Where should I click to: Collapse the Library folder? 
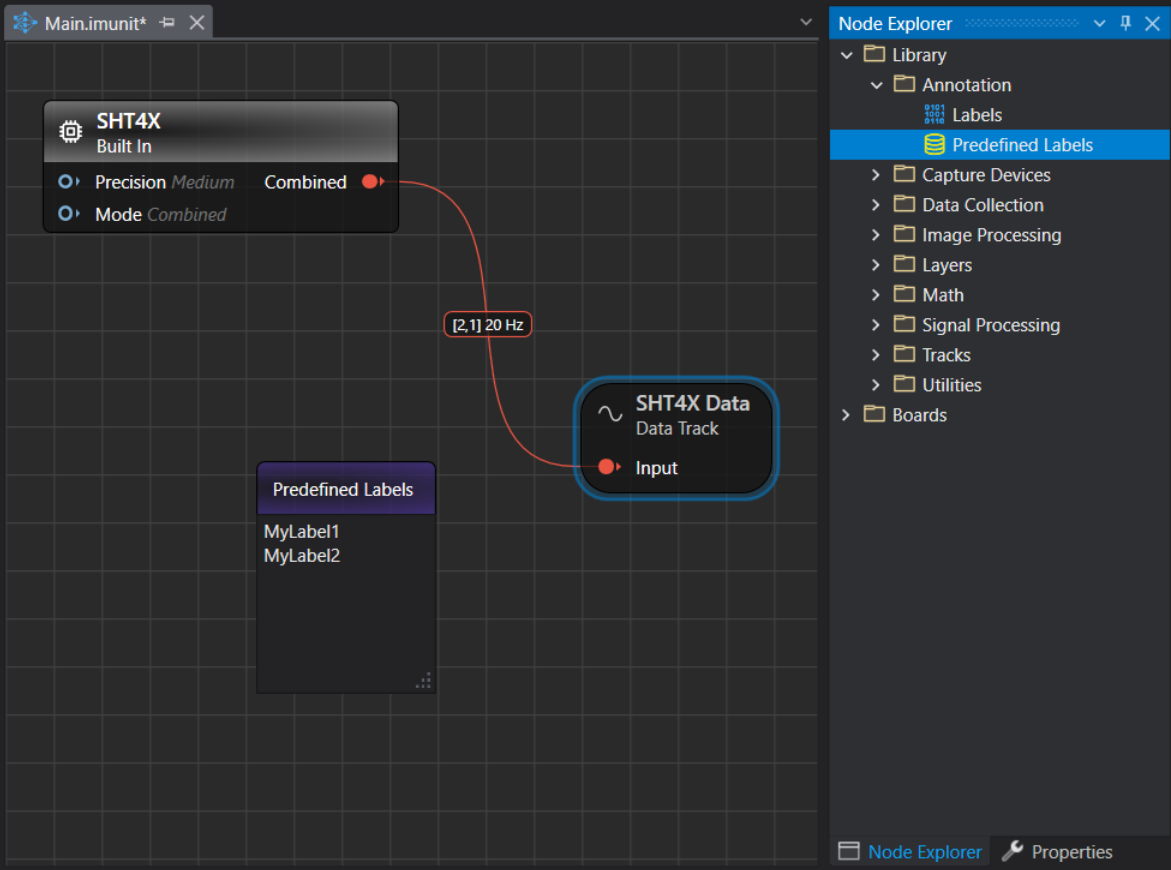[x=847, y=55]
